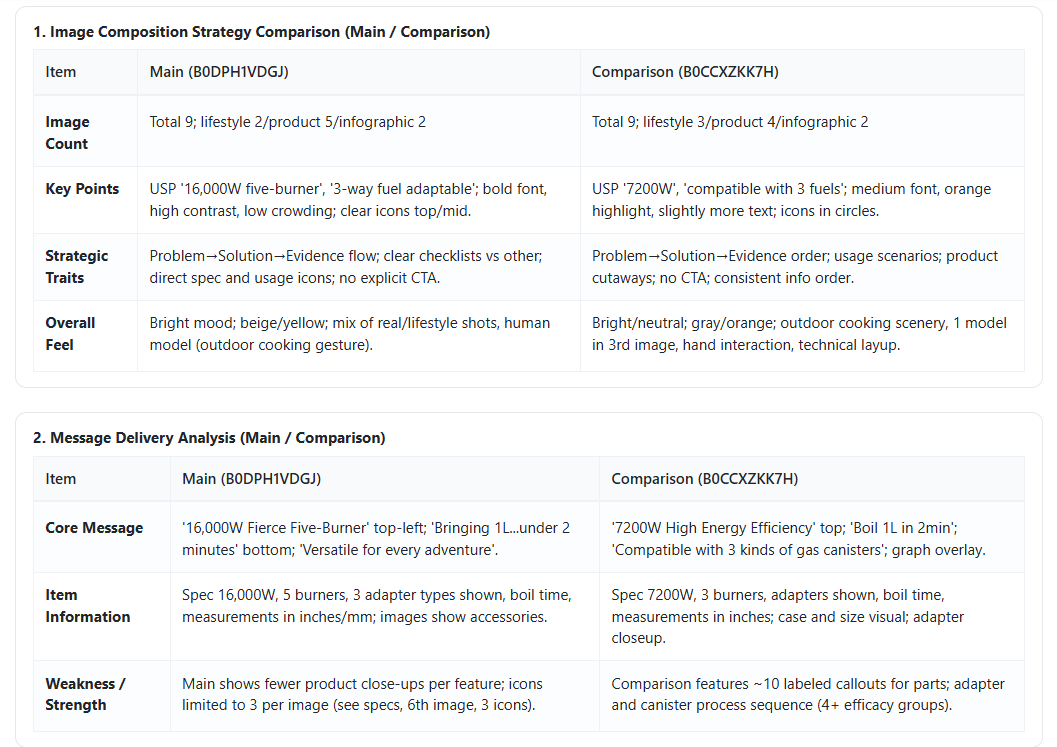1057x747 pixels.
Task: Select the cell about '~10 labeled callouts for parts'
Action: click(x=808, y=695)
